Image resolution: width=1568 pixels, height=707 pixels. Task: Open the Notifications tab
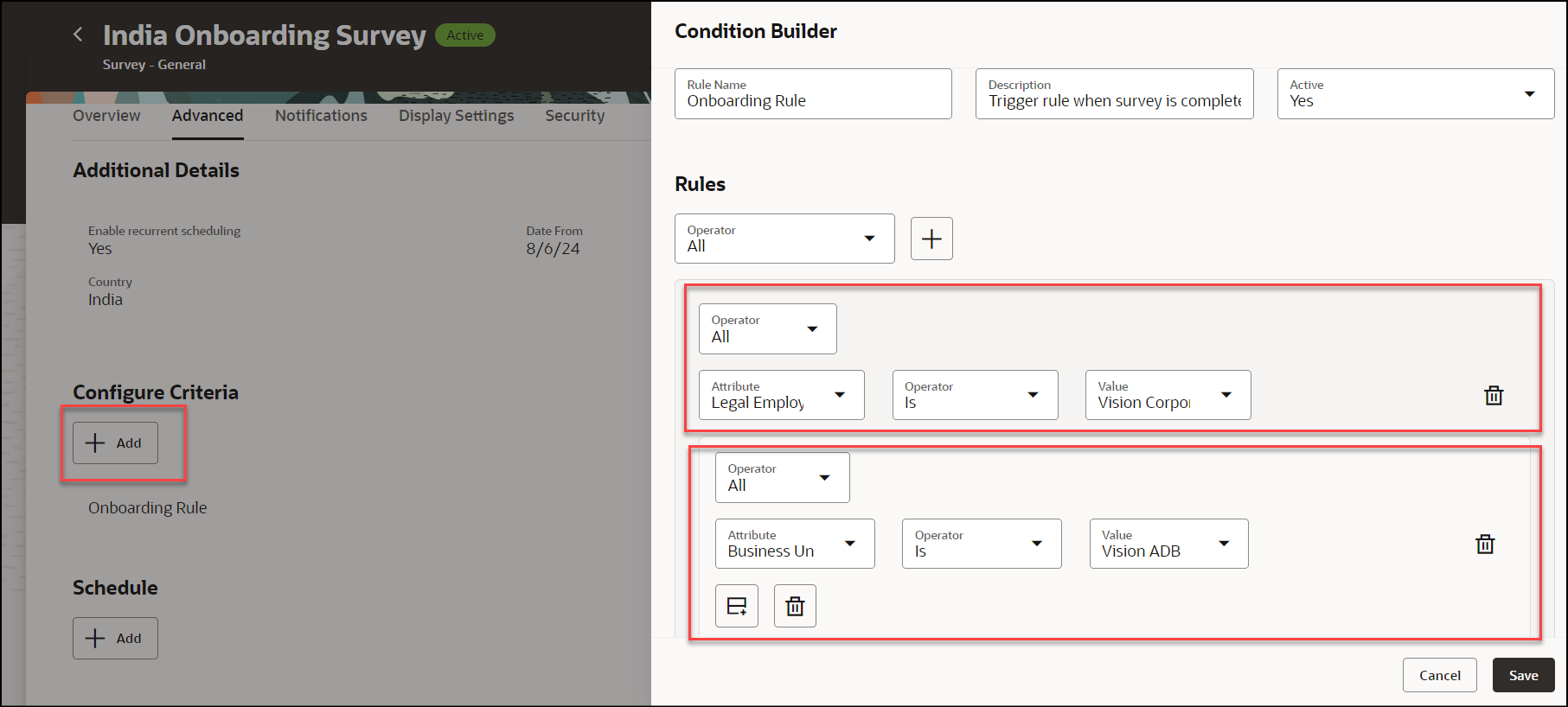(x=321, y=116)
